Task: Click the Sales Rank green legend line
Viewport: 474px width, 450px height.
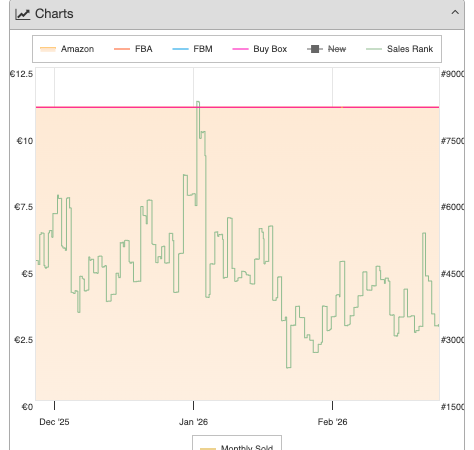Action: [374, 49]
